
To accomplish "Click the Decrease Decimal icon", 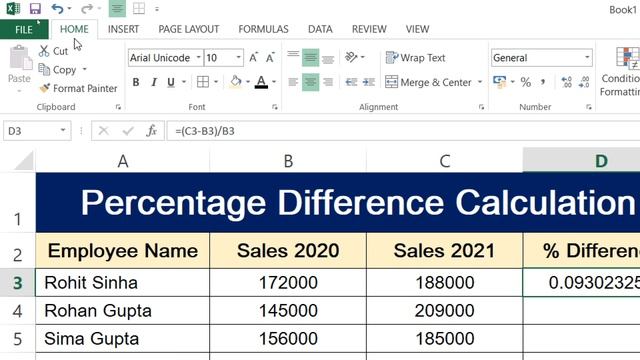I will (584, 82).
